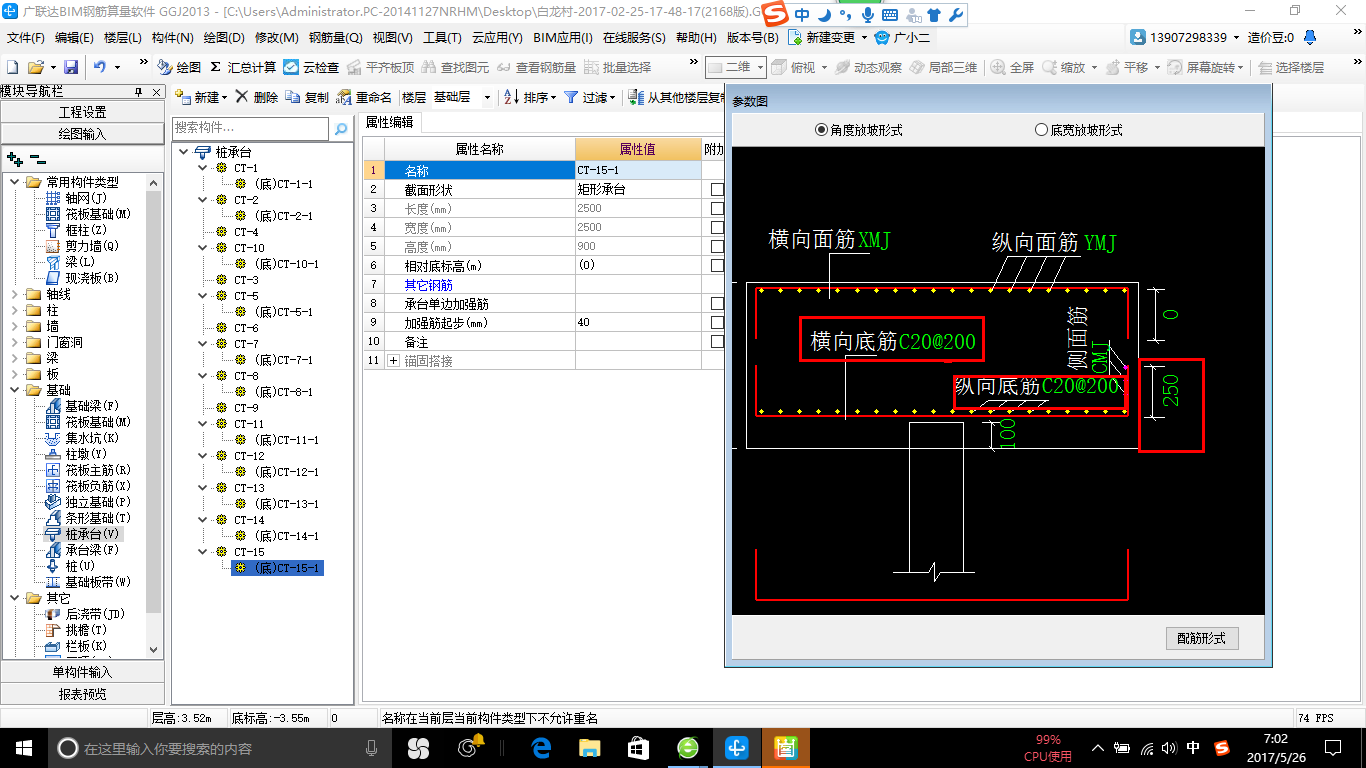Open Windows Start menu
This screenshot has width=1366, height=768.
23,747
